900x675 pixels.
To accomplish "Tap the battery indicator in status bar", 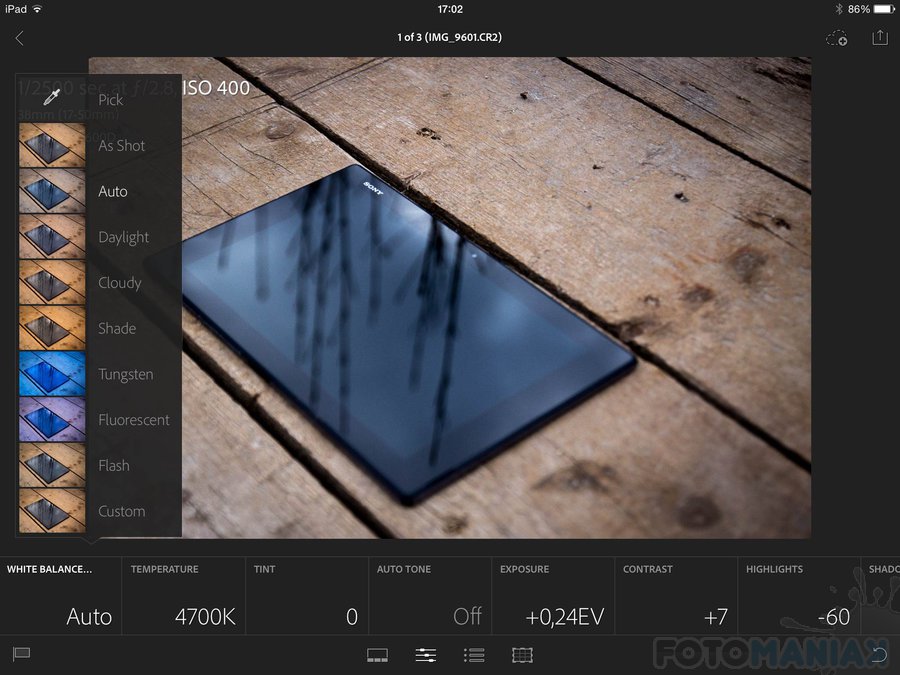I will click(883, 9).
